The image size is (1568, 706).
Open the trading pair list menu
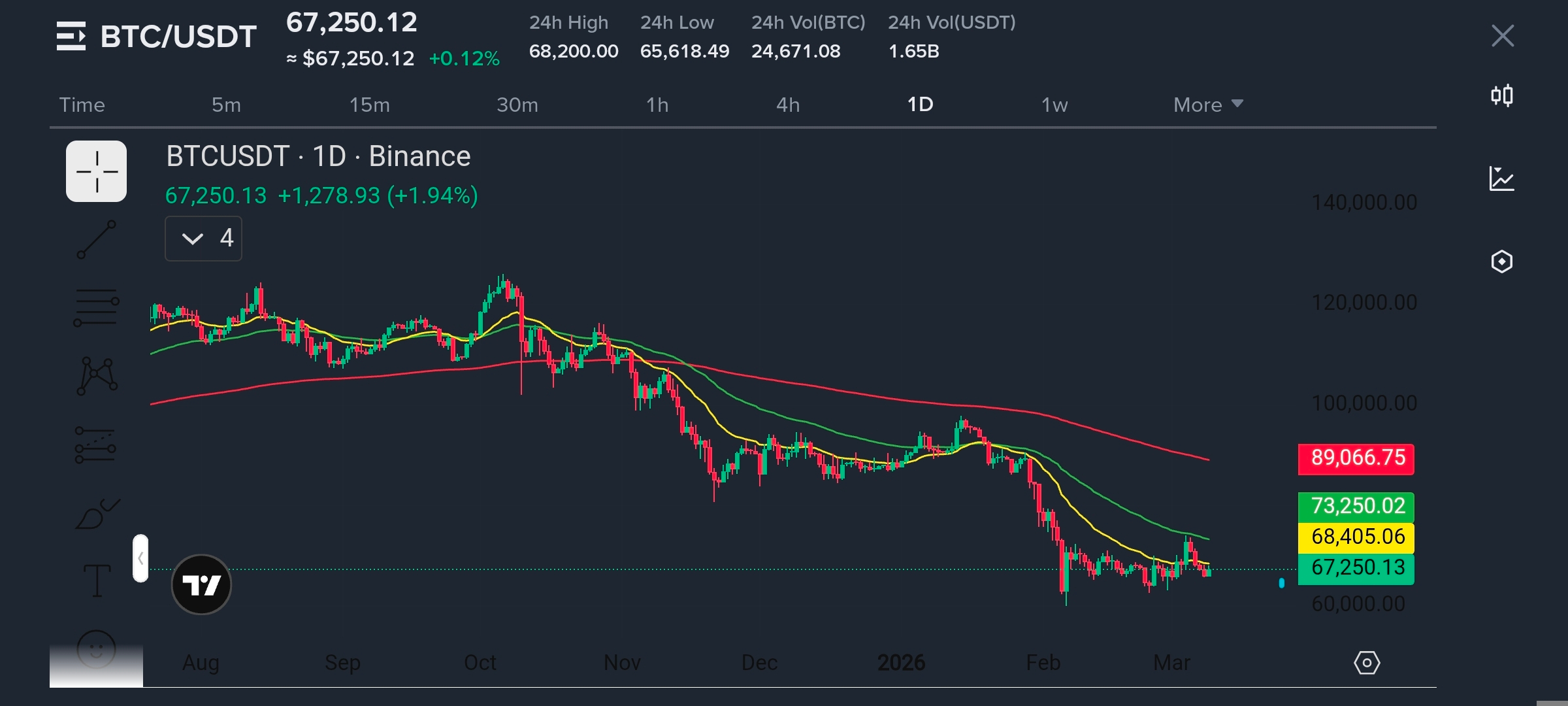[x=71, y=36]
